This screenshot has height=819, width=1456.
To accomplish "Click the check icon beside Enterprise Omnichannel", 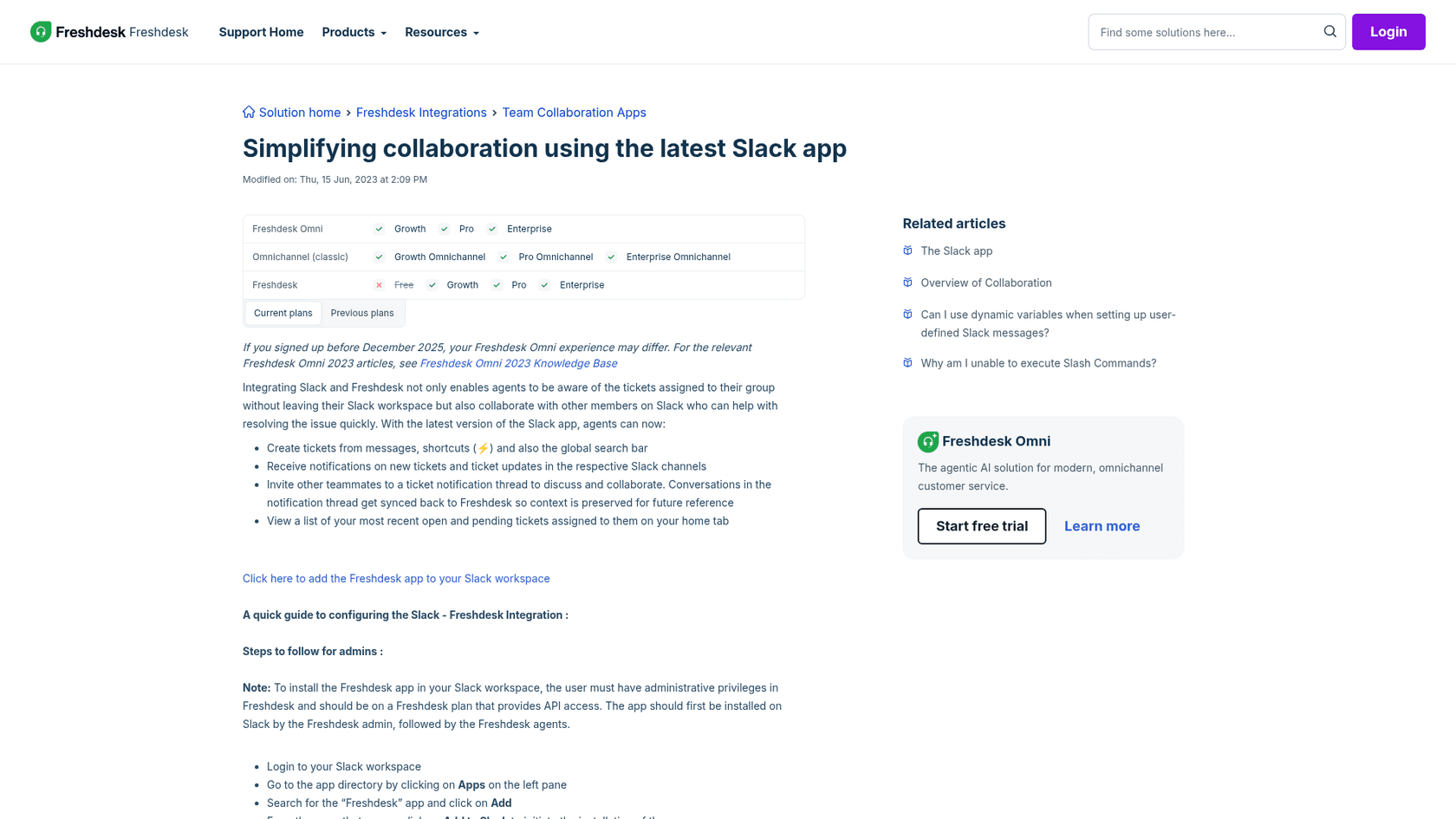I will pyautogui.click(x=611, y=257).
